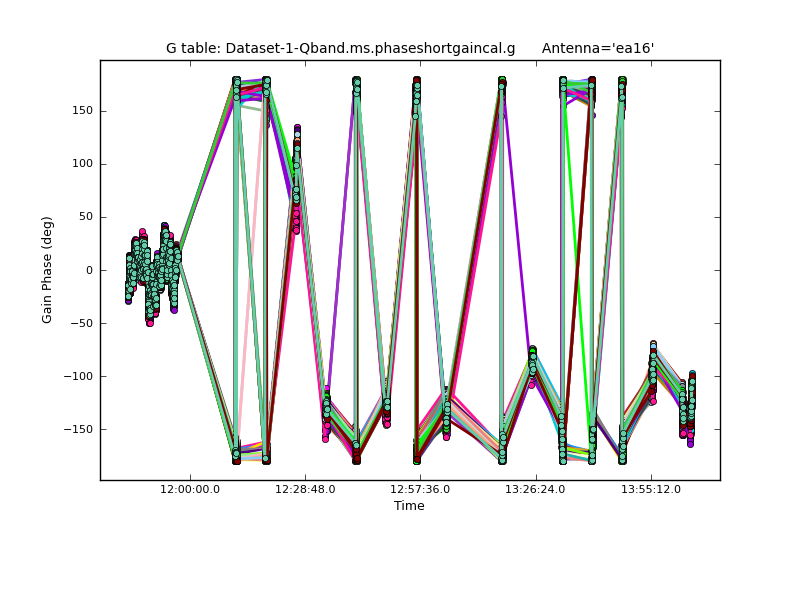Select the 12:28:48.0 time tick label
800x600 pixels.
coord(305,490)
